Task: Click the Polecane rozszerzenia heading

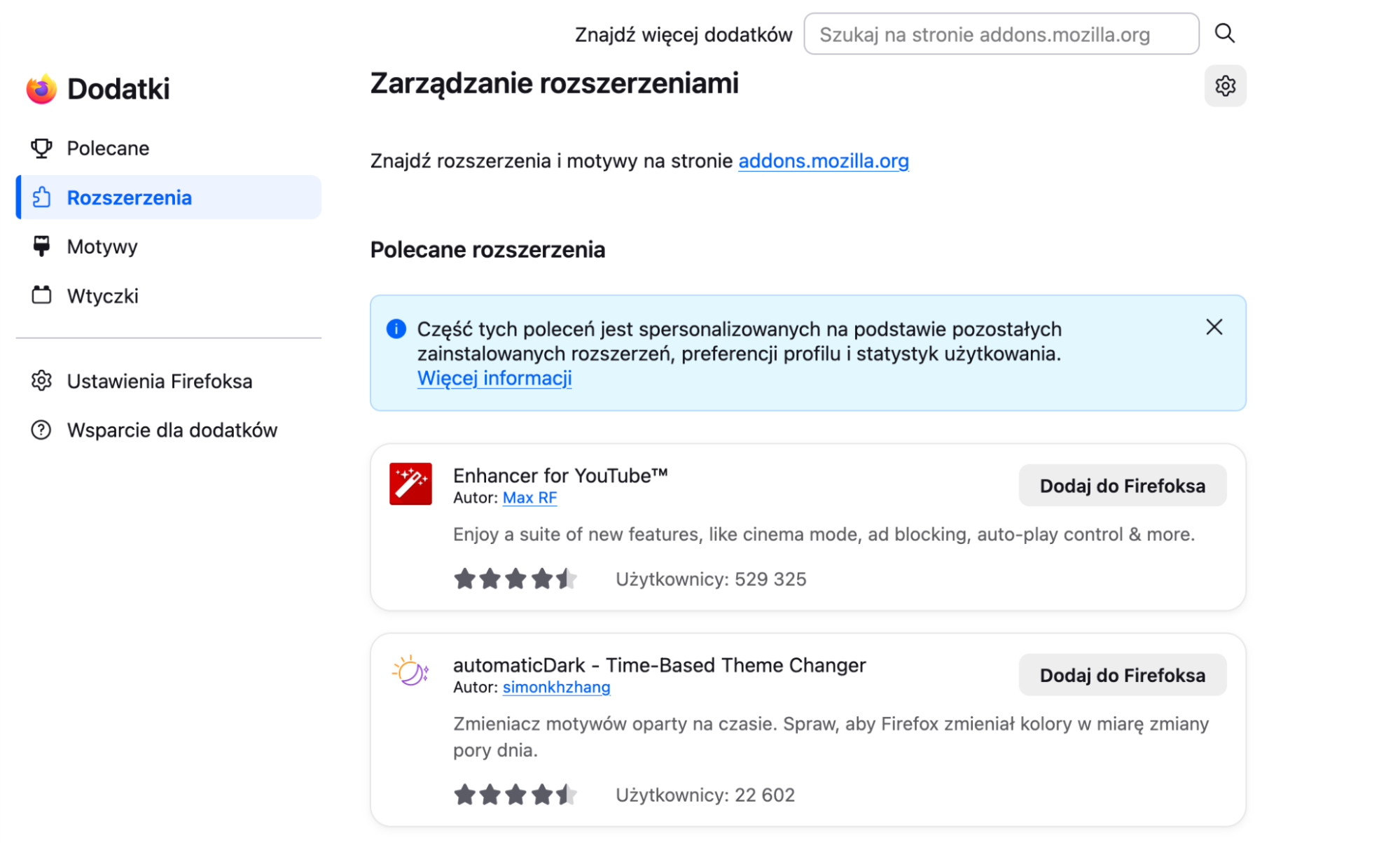Action: [x=487, y=249]
